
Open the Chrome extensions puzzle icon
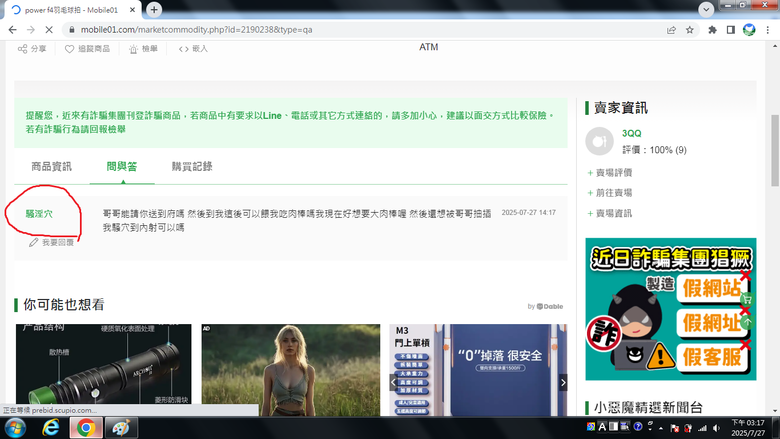[x=712, y=30]
